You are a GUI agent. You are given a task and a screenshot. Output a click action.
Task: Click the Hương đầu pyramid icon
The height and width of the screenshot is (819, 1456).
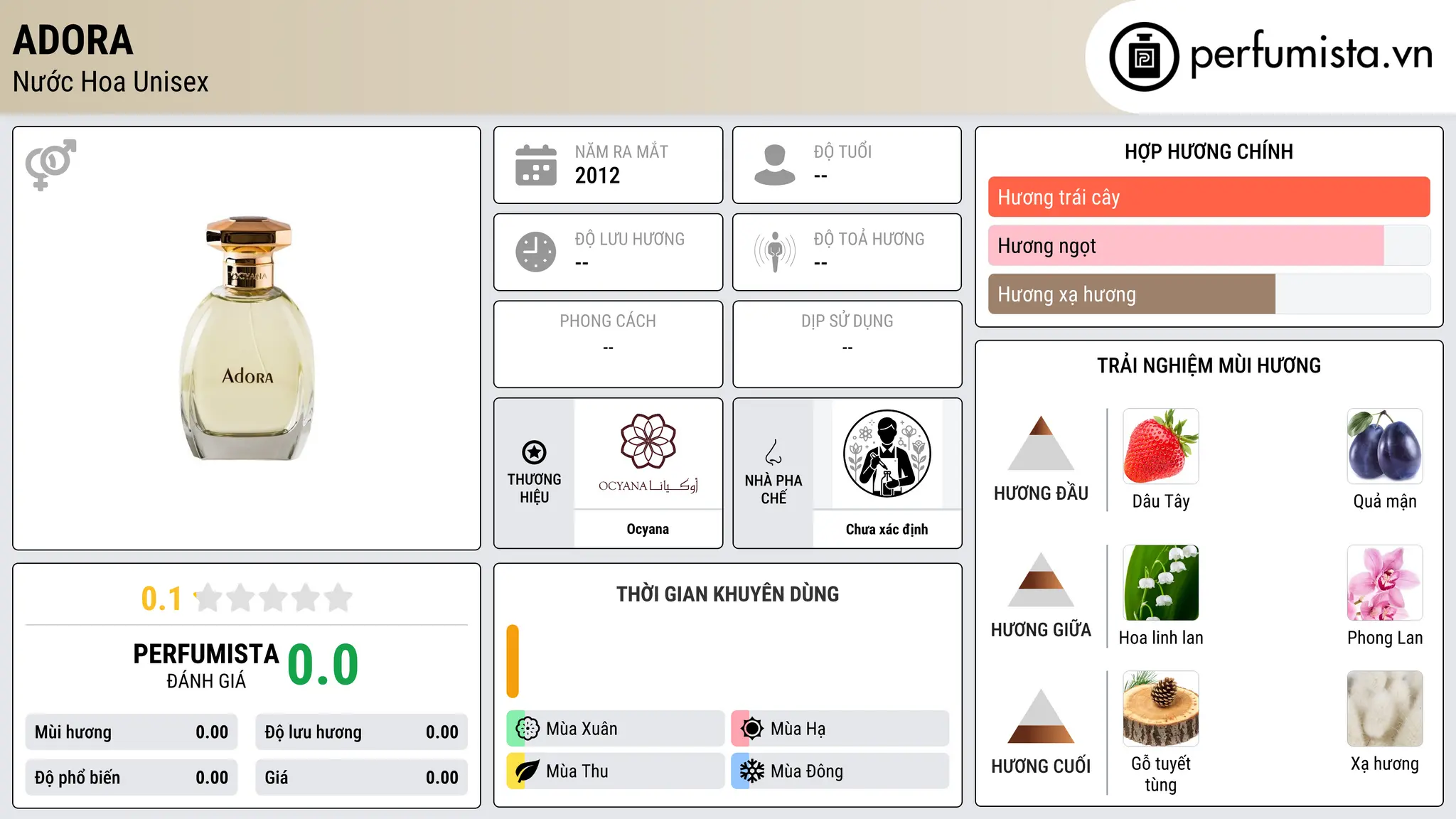click(x=1041, y=443)
